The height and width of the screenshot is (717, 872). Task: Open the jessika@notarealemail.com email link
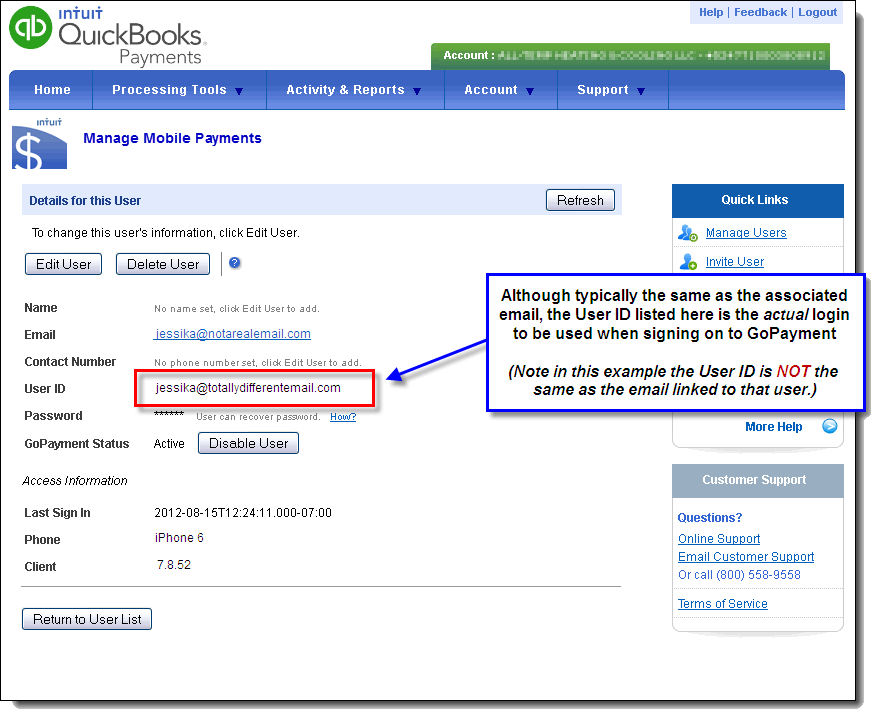click(232, 334)
